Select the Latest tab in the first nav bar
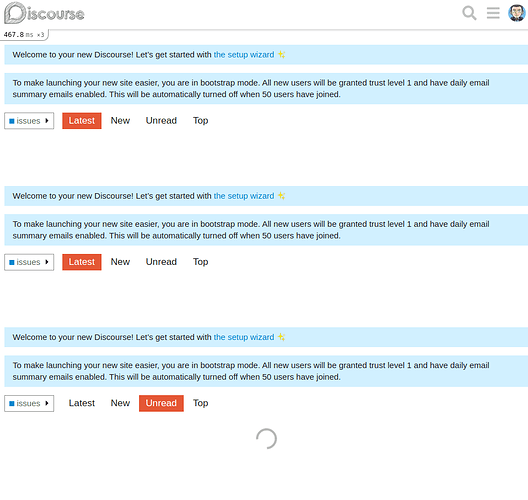 coord(81,121)
